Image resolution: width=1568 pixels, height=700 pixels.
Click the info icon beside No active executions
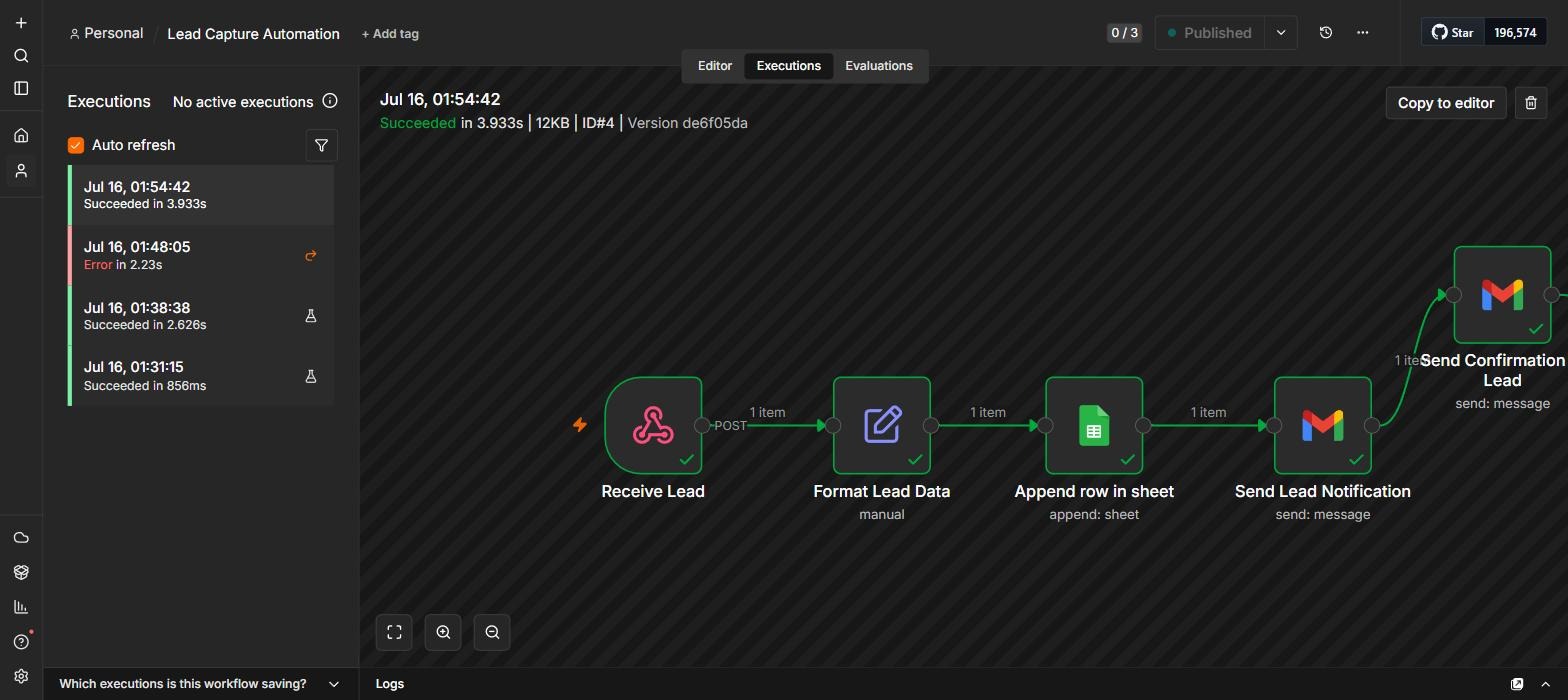[x=330, y=101]
